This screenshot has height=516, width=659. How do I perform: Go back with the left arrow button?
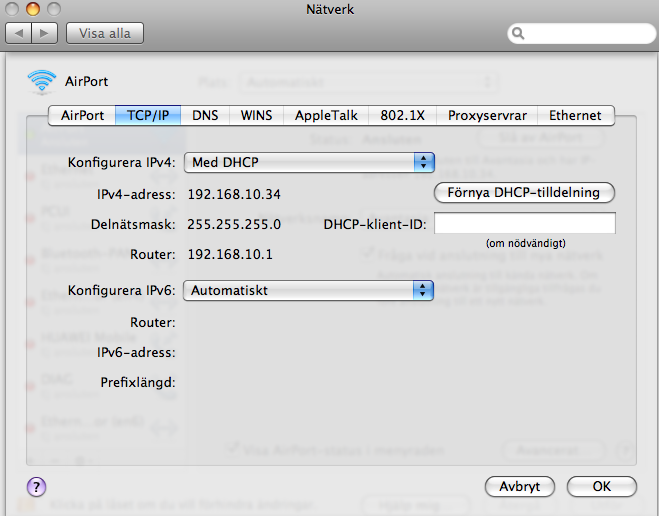[18, 33]
